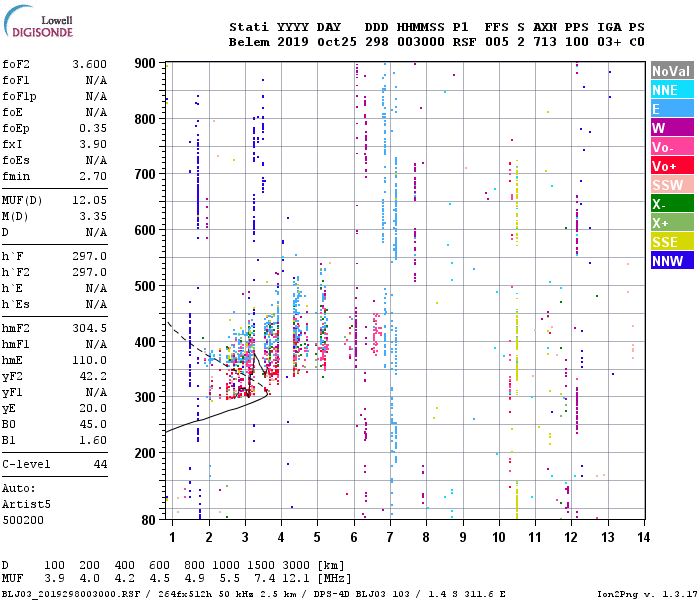The image size is (700, 600).
Task: Click the 3 MHz frequency axis label
Action: pos(245,537)
